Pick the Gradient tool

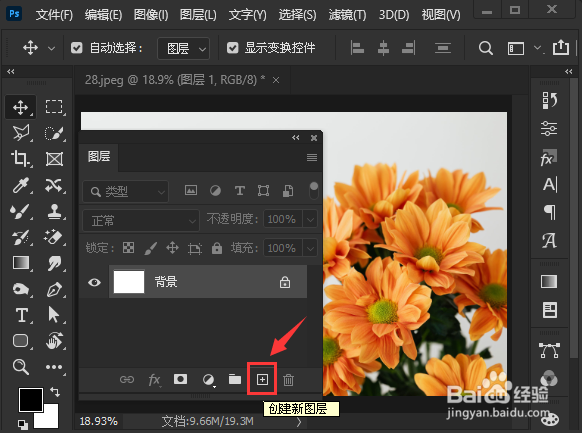[20, 263]
